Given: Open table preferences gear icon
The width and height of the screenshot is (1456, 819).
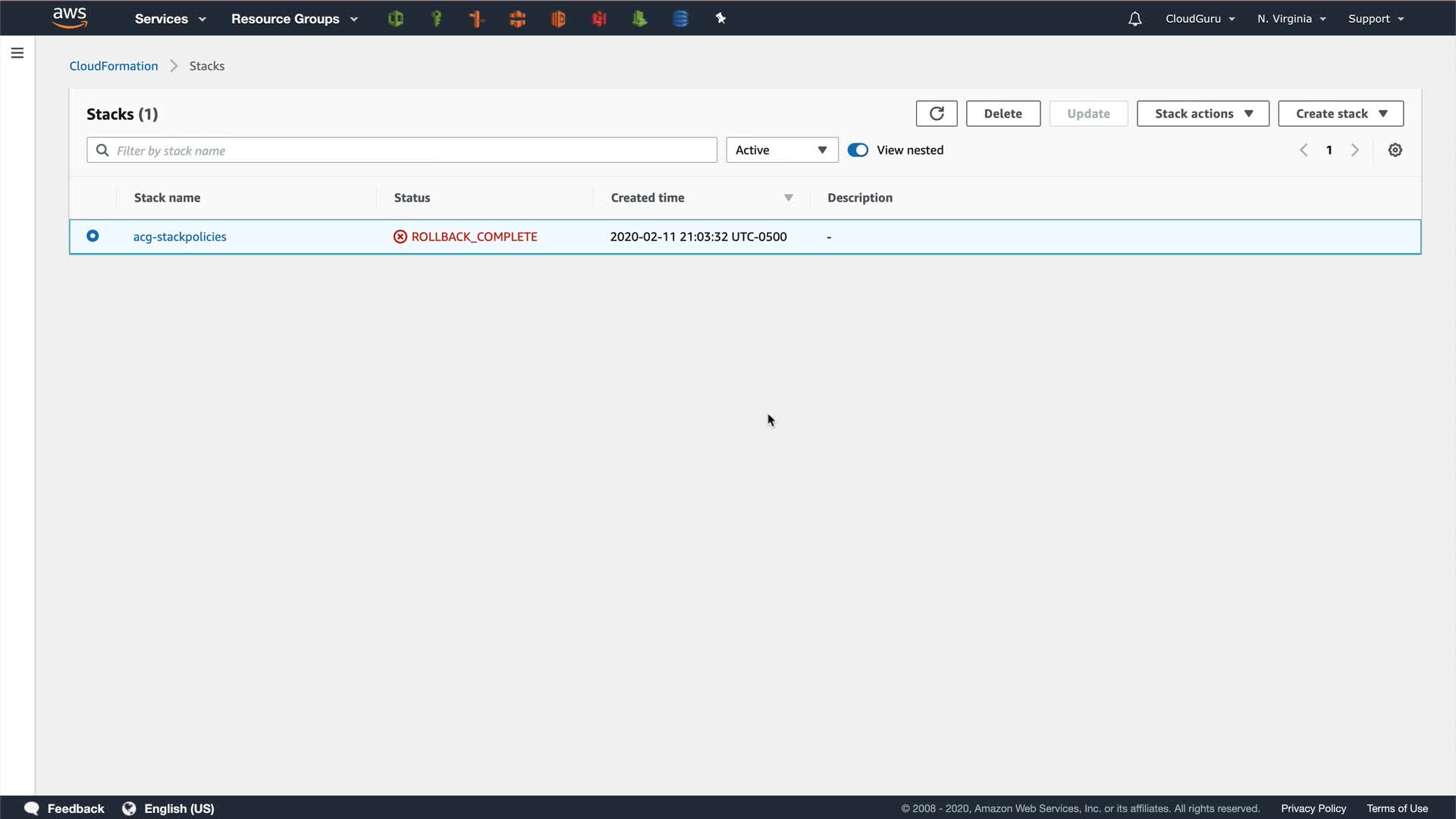Looking at the screenshot, I should click(x=1395, y=150).
